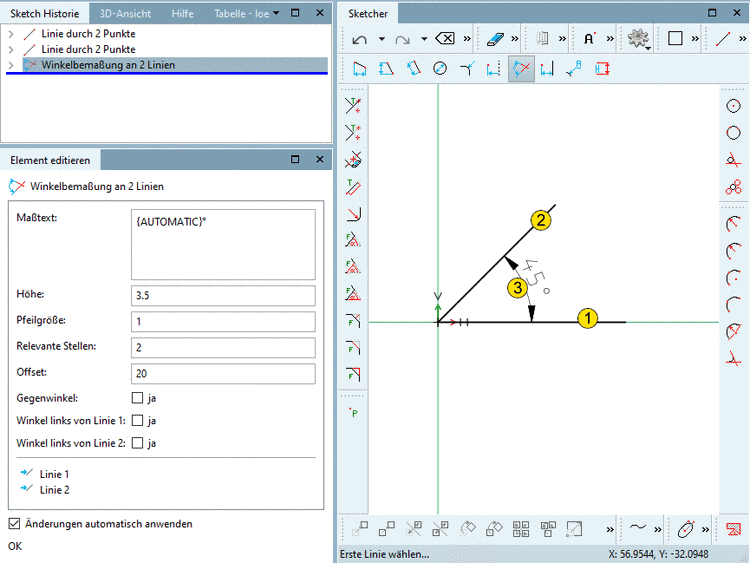
Task: Open the undo history dropdown arrow
Action: 382,39
